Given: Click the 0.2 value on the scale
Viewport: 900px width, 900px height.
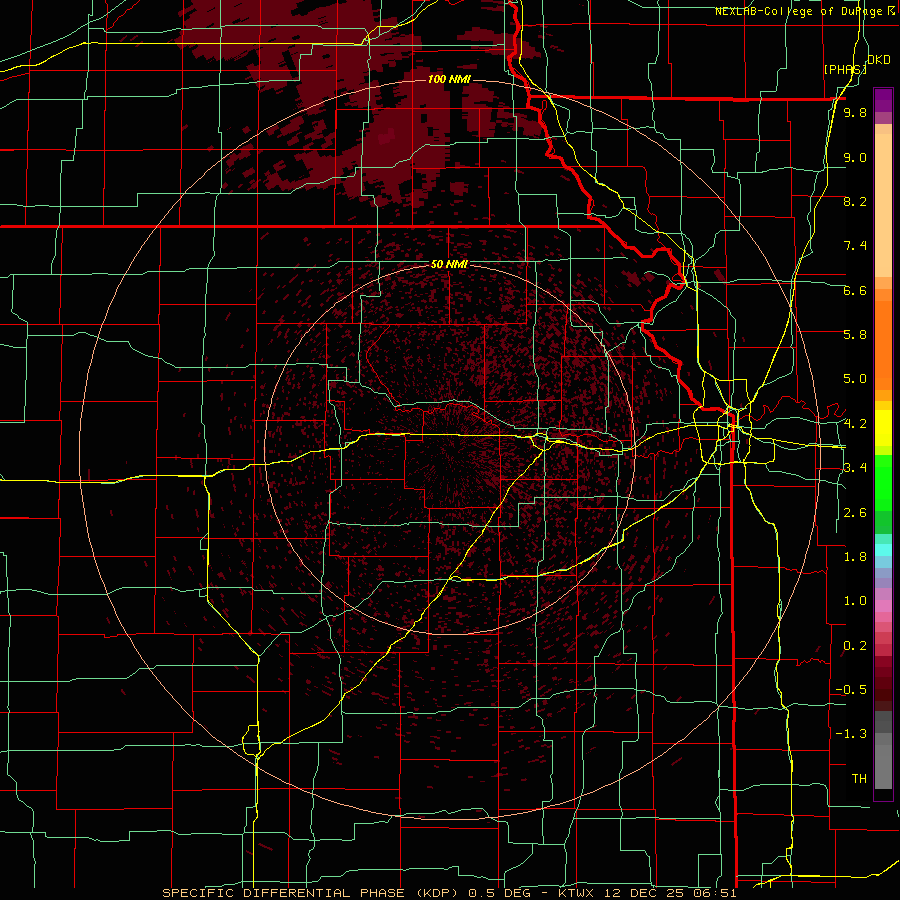Looking at the screenshot, I should (855, 646).
